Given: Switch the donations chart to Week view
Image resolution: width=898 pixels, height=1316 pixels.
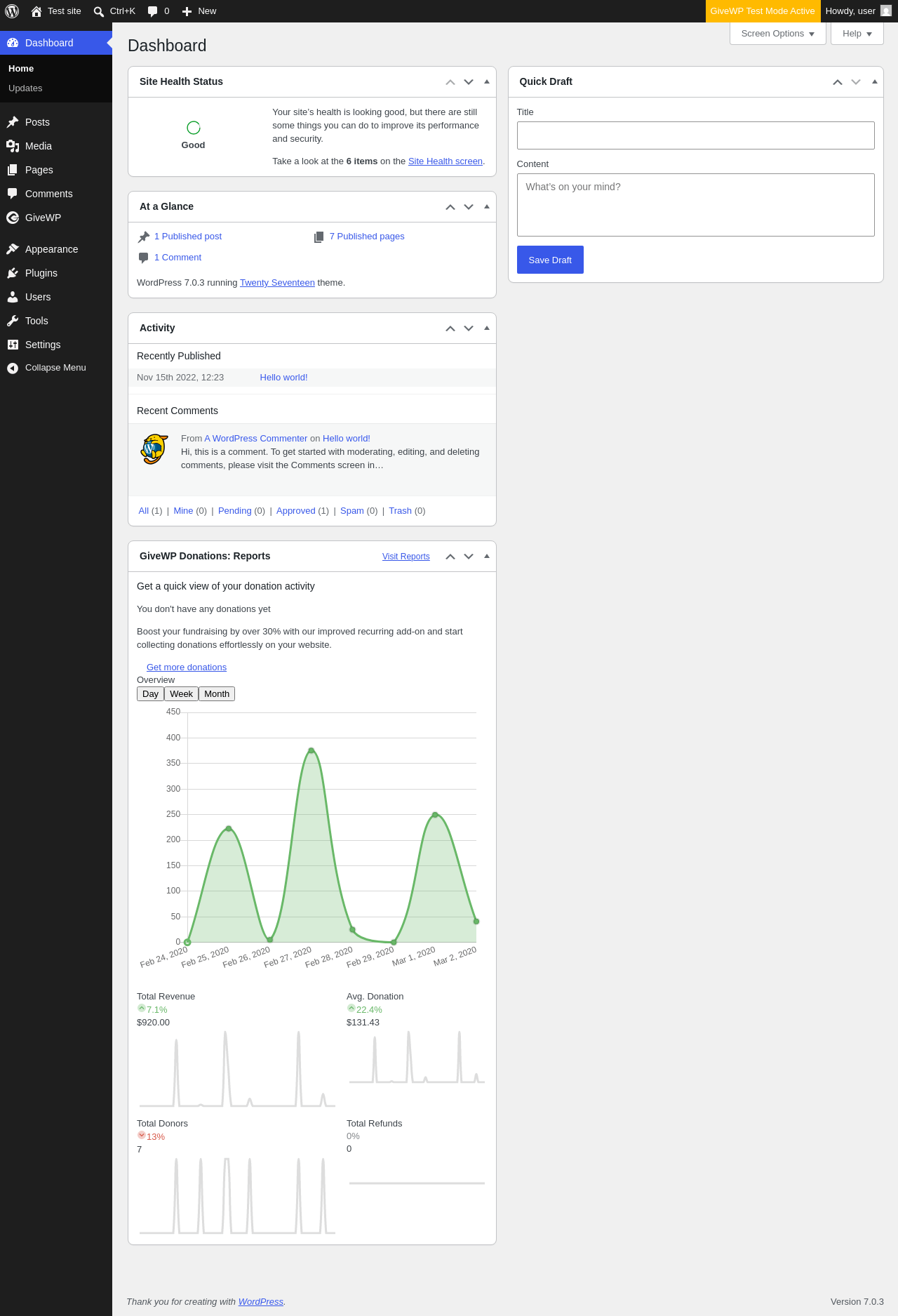Looking at the screenshot, I should pyautogui.click(x=181, y=694).
